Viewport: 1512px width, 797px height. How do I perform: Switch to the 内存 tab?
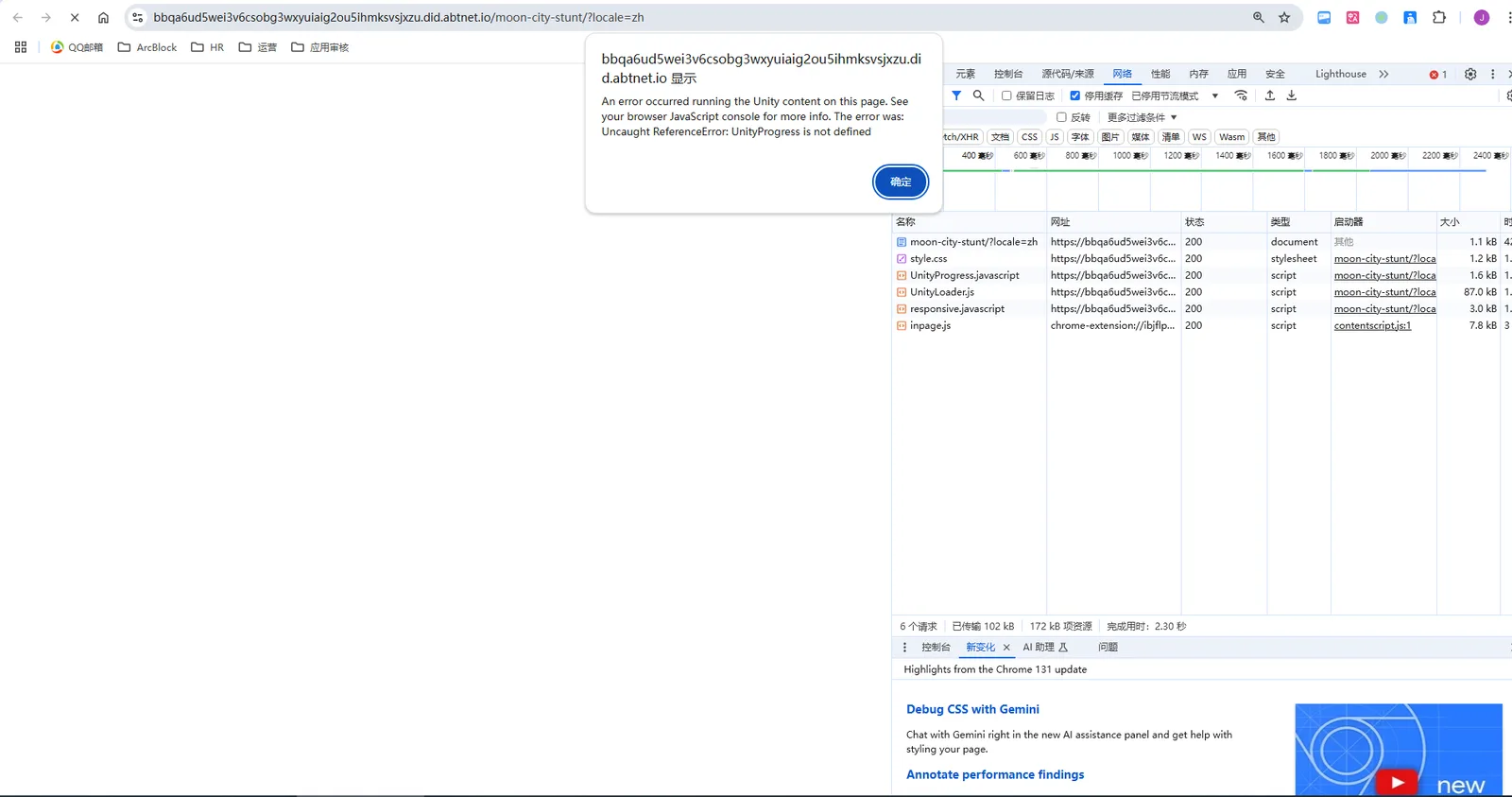pos(1198,74)
